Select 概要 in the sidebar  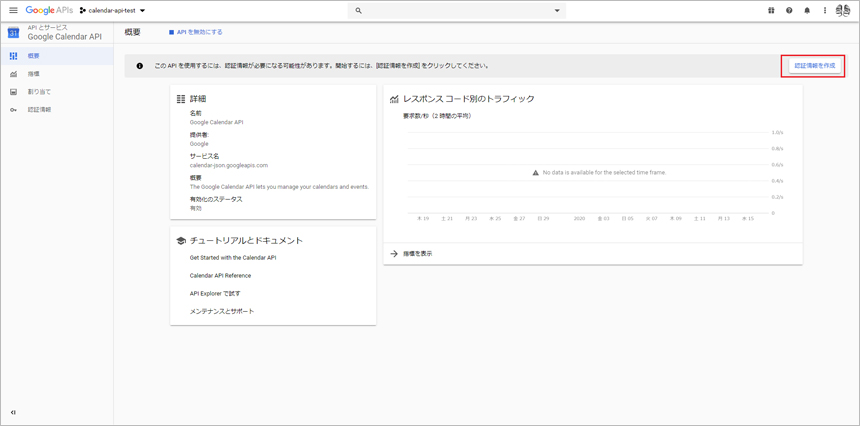[x=57, y=56]
